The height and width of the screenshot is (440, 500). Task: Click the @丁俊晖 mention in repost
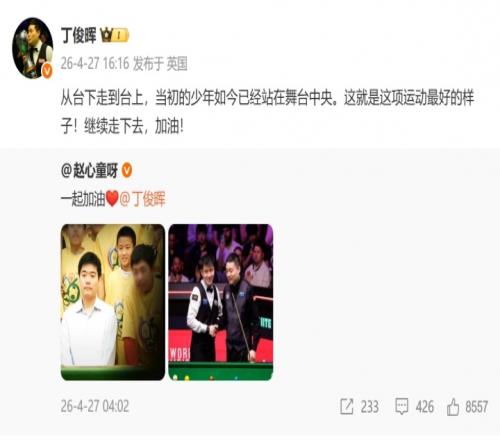tap(142, 199)
